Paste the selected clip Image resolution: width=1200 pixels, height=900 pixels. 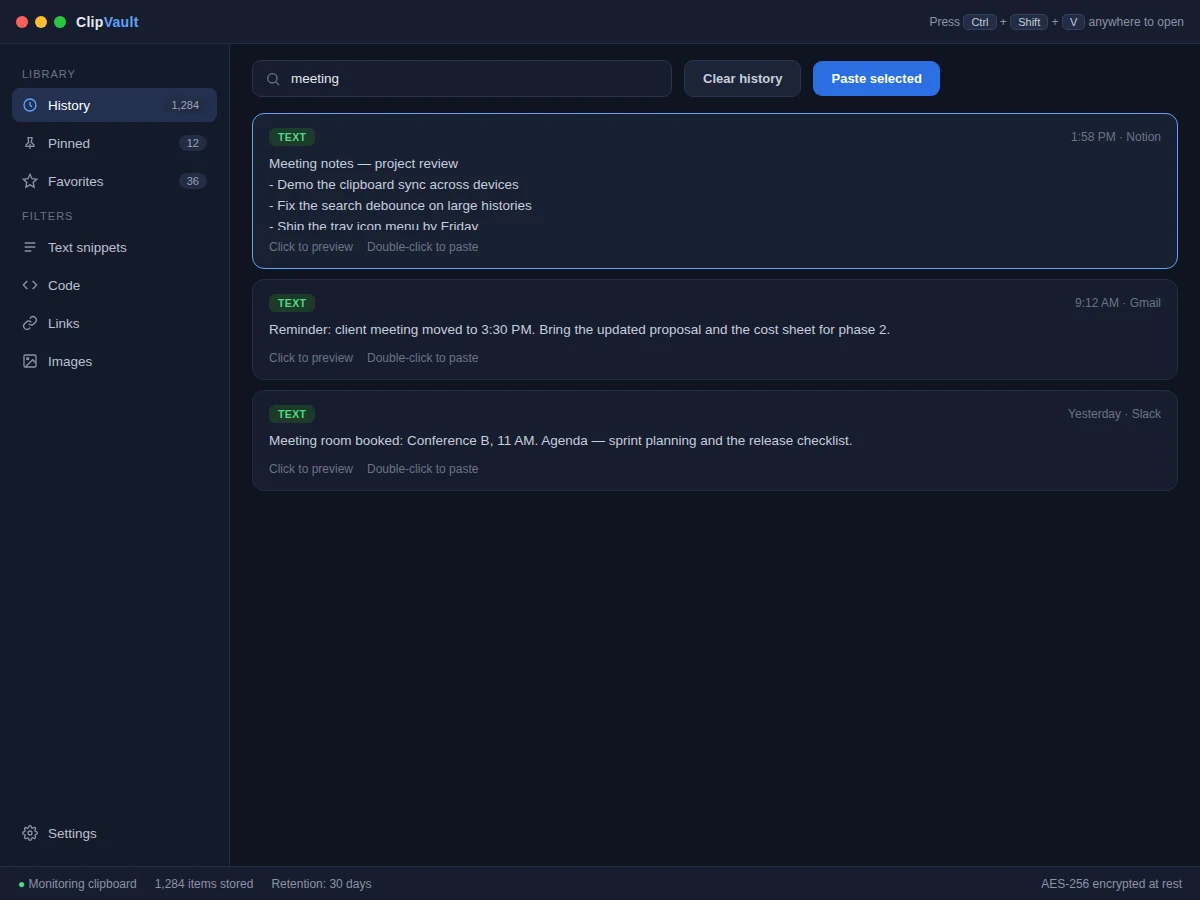click(876, 78)
